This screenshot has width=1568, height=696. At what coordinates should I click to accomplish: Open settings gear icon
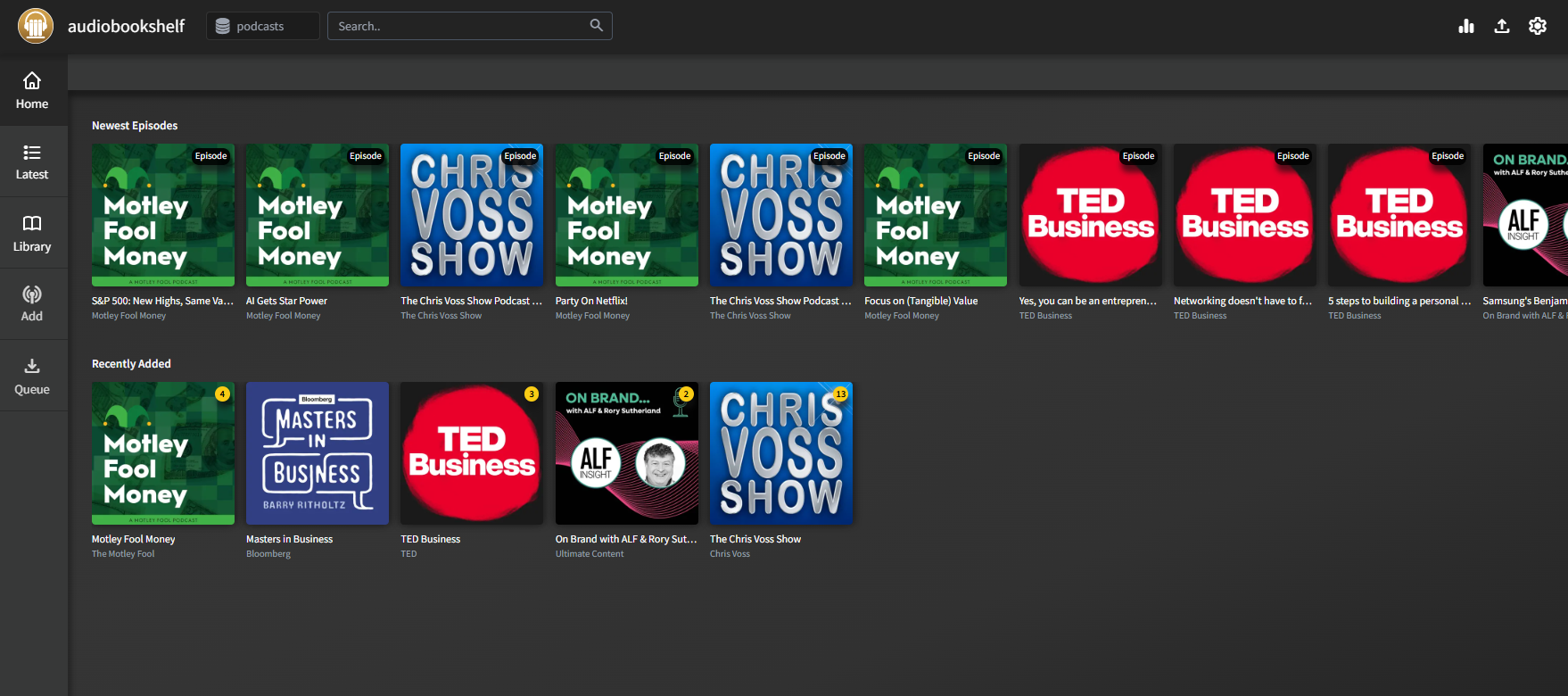[x=1538, y=26]
